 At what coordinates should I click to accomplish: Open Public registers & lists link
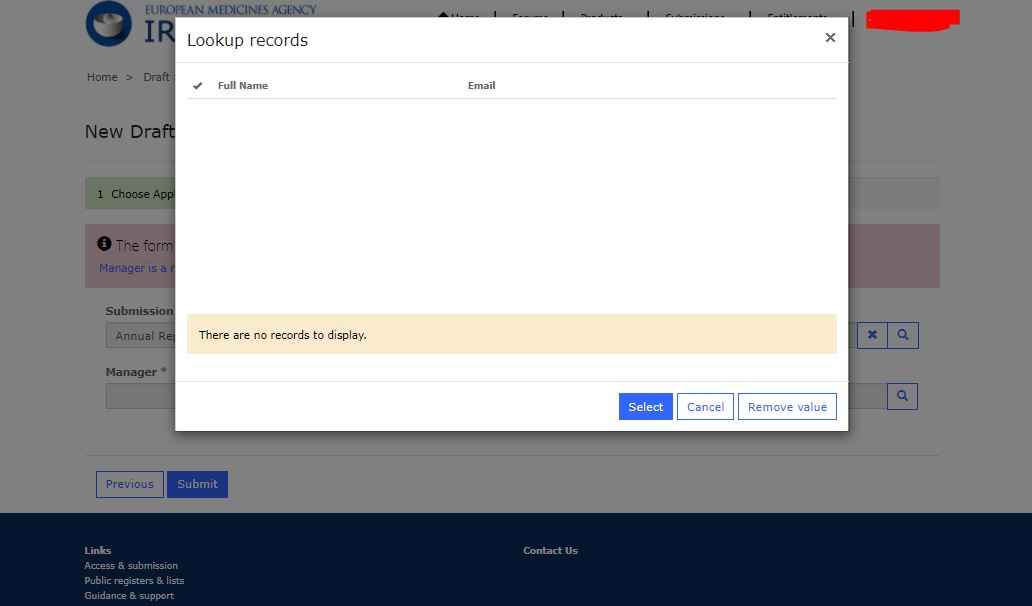click(x=134, y=581)
